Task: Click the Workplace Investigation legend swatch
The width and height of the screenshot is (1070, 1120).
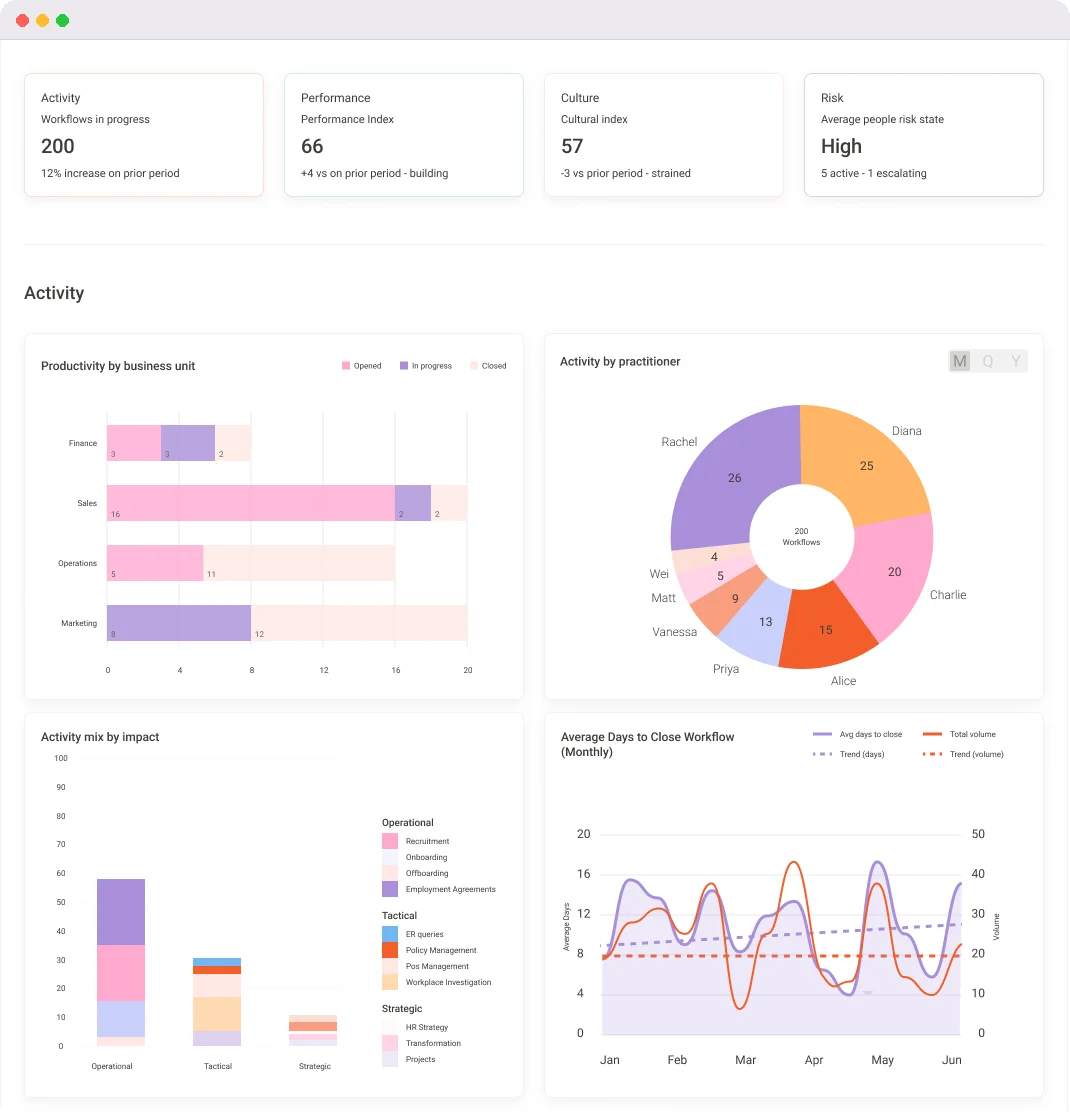Action: pyautogui.click(x=390, y=982)
